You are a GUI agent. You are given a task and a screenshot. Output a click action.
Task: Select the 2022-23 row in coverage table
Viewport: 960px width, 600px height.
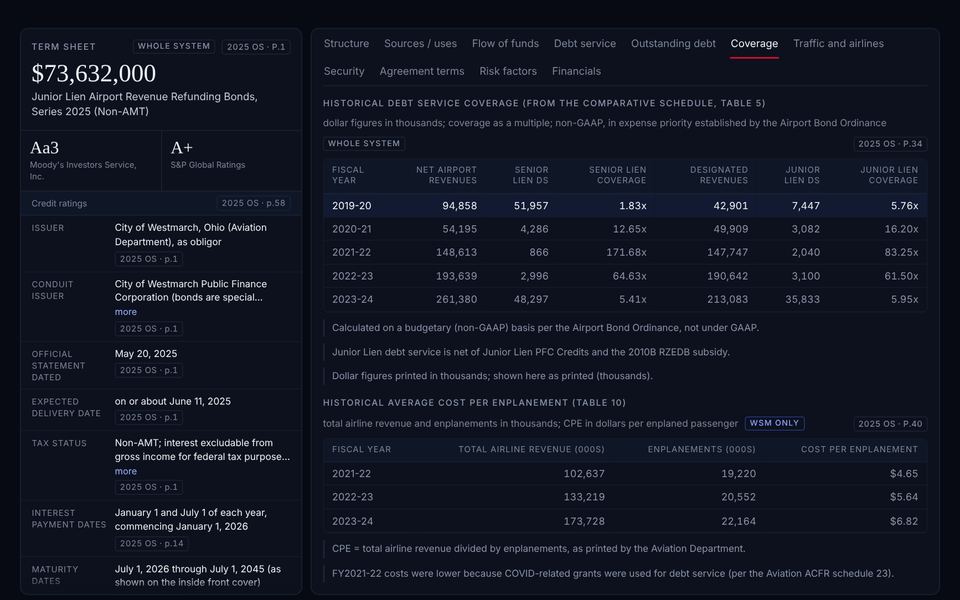(x=625, y=276)
